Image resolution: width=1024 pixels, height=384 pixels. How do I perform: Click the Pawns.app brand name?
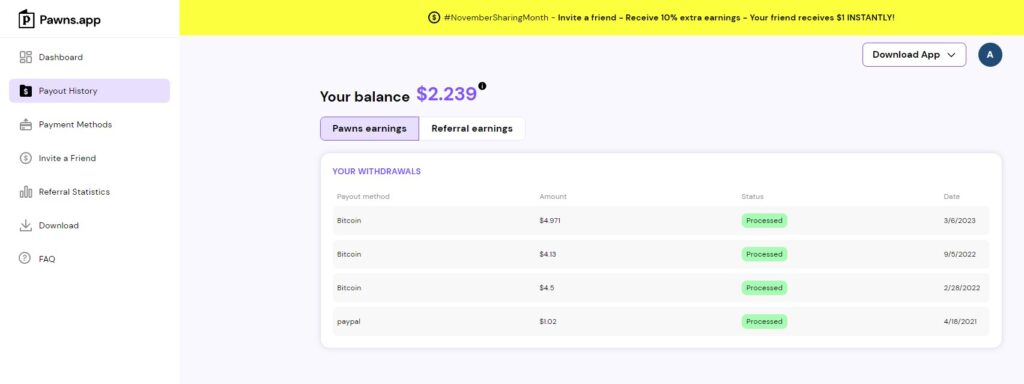coord(70,20)
